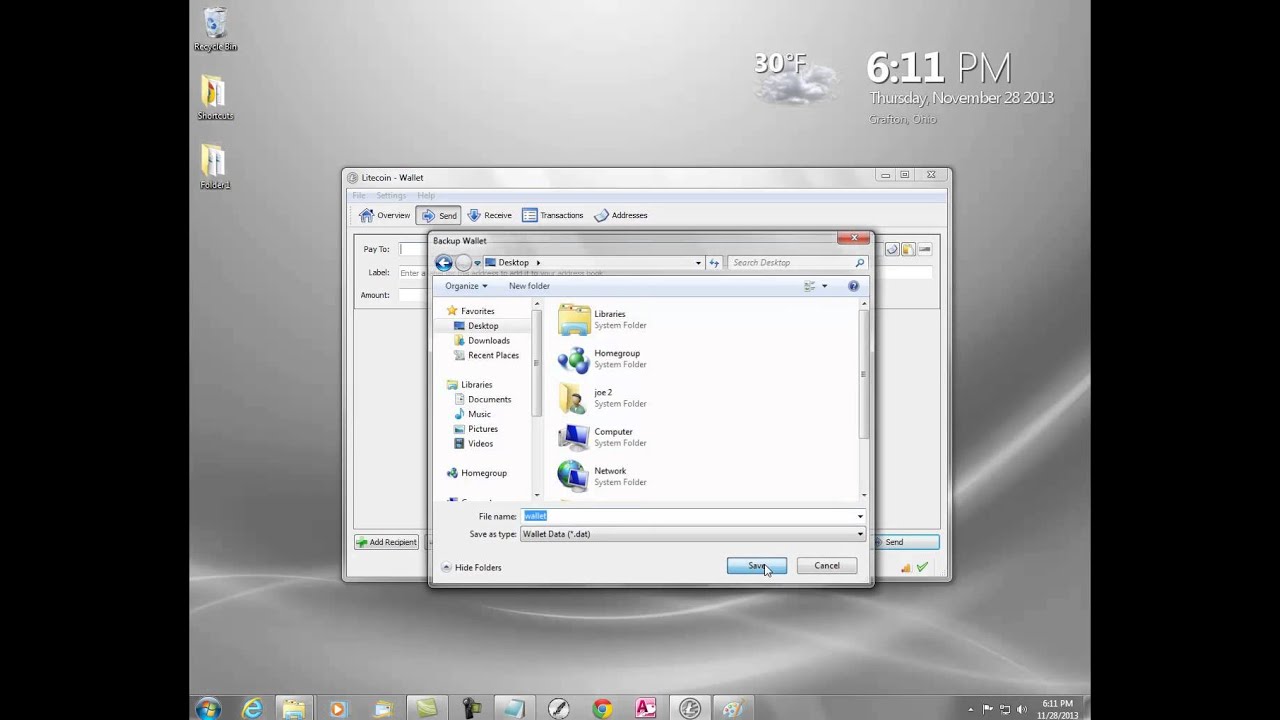Select the Libraries system folder in file list

click(x=603, y=319)
